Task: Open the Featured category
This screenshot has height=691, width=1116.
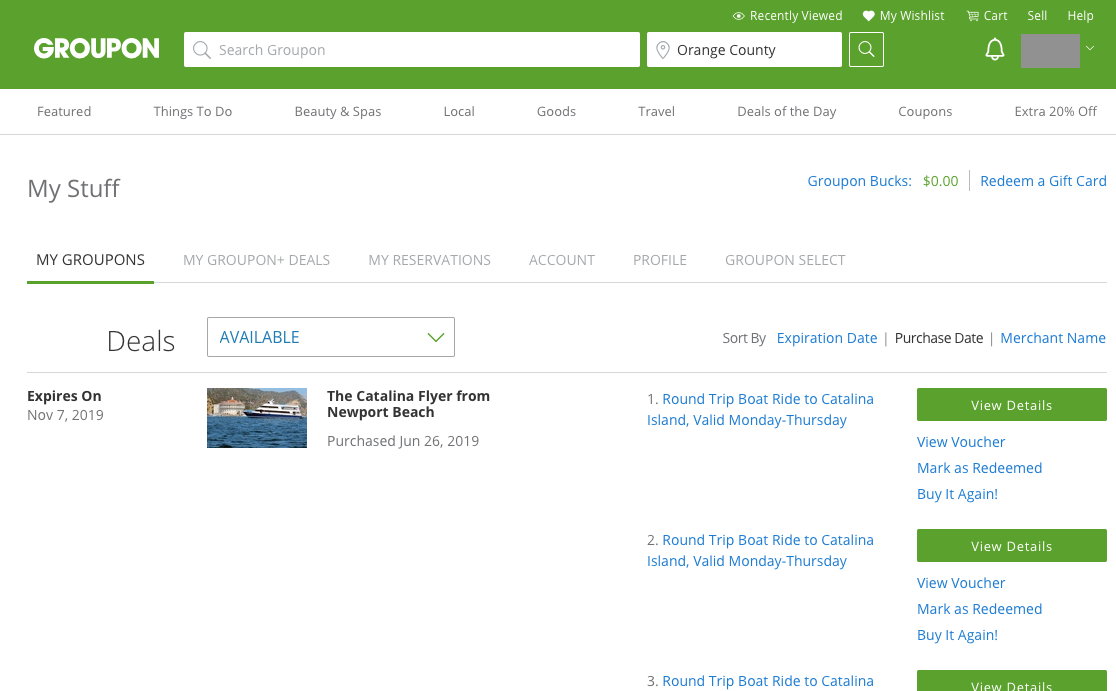Action: coord(64,111)
